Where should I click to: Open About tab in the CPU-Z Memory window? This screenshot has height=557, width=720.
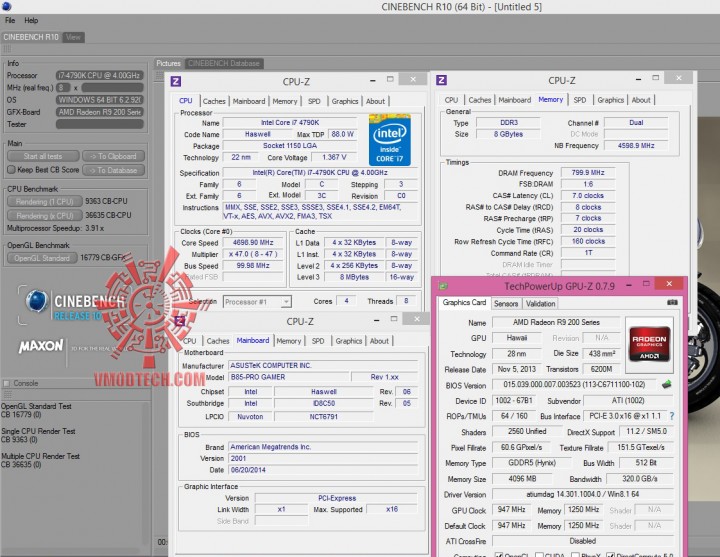coord(641,100)
